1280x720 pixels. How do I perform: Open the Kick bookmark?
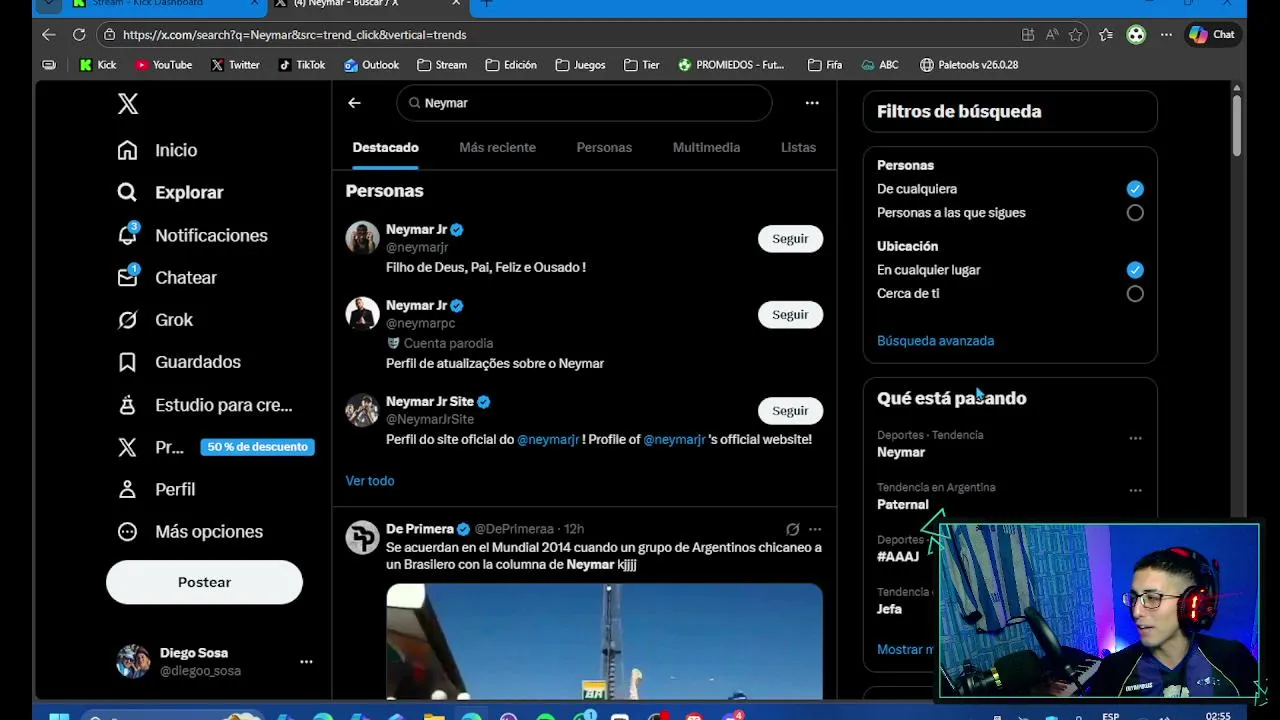pos(98,65)
